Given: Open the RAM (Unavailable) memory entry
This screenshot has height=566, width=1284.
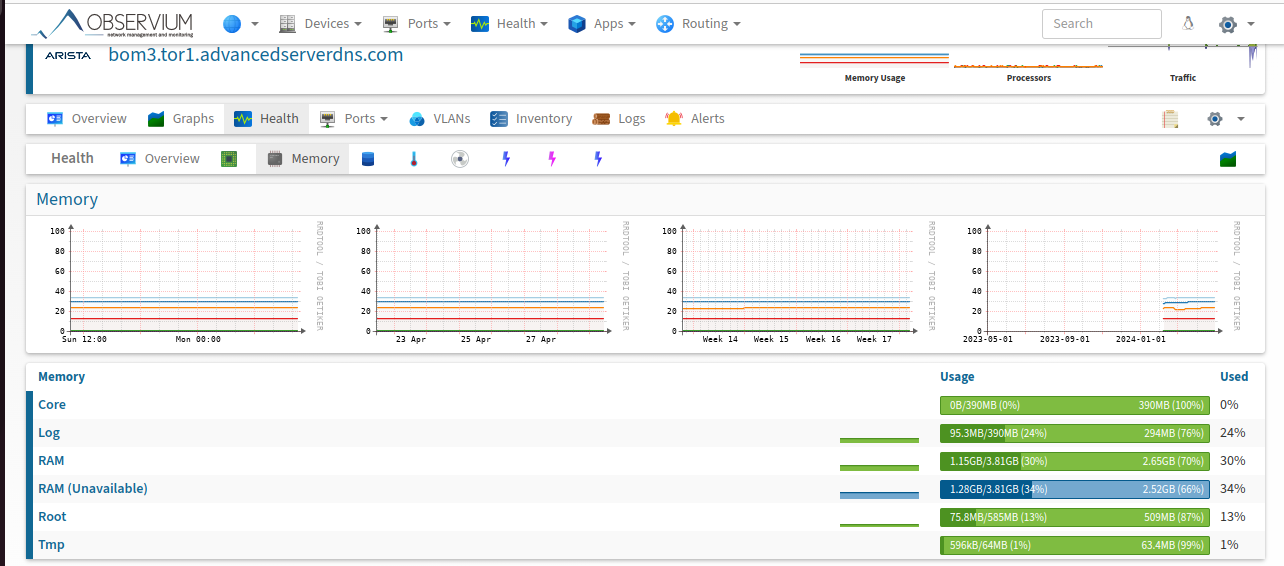Looking at the screenshot, I should pos(92,489).
